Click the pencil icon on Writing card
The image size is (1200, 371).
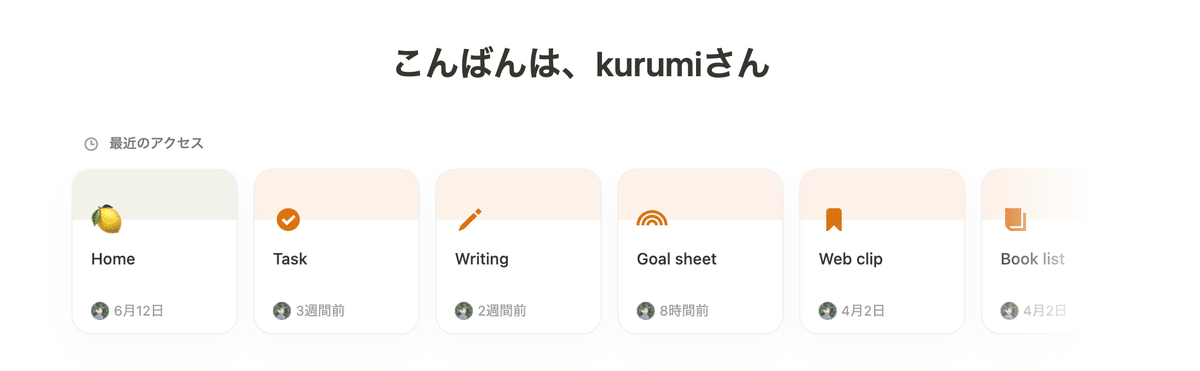[x=470, y=219]
